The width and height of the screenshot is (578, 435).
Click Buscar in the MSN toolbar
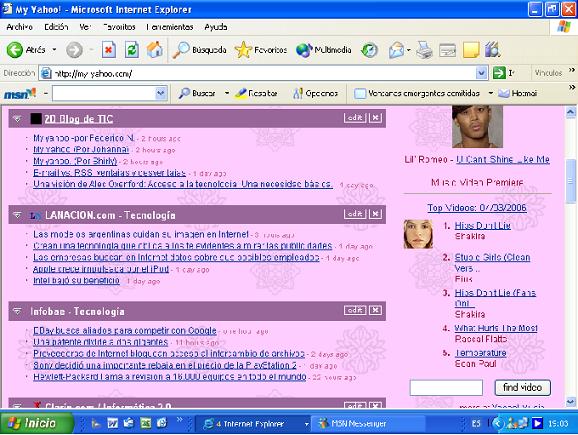click(x=197, y=93)
